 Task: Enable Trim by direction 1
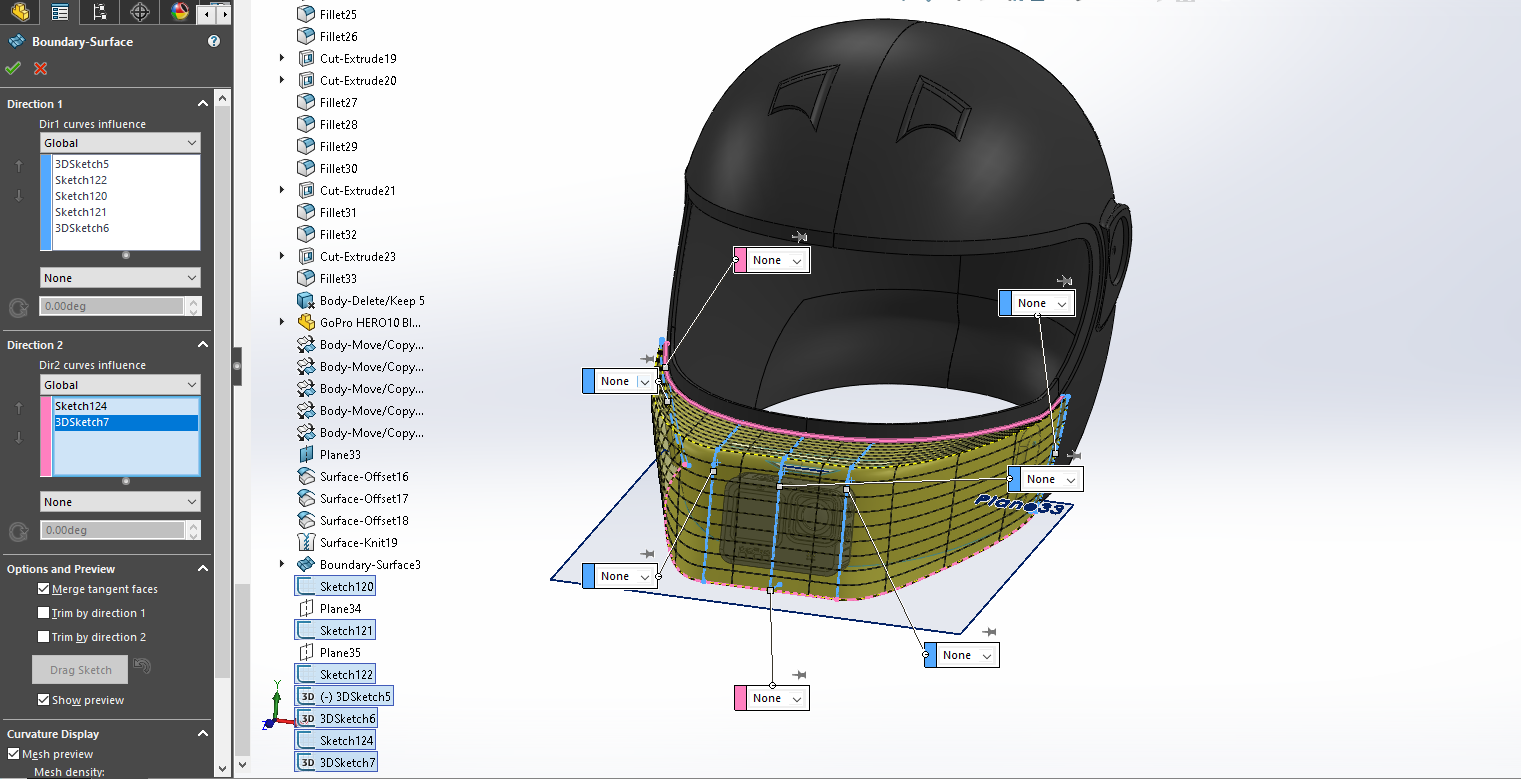pos(44,612)
